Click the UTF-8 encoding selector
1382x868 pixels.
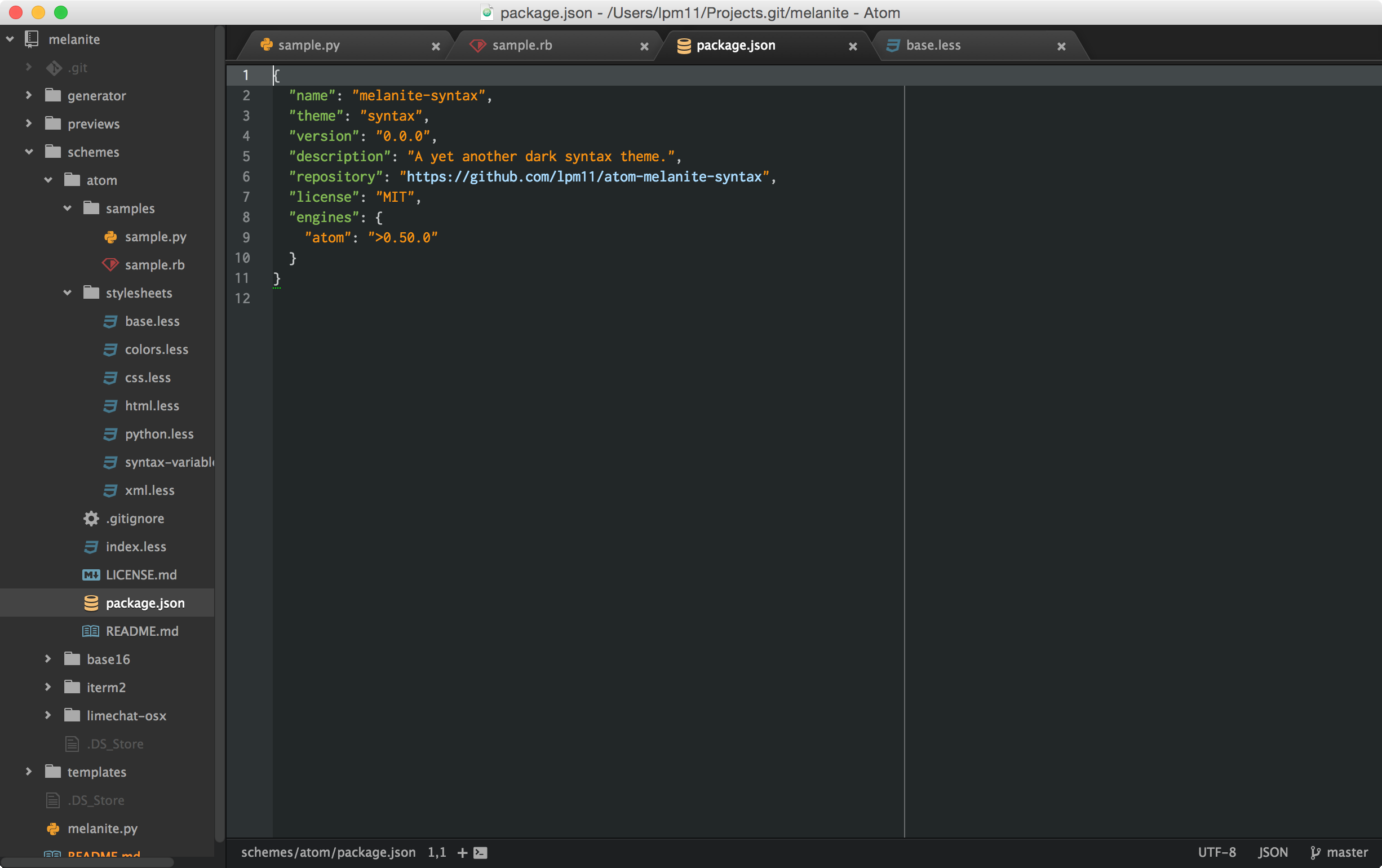(1216, 852)
